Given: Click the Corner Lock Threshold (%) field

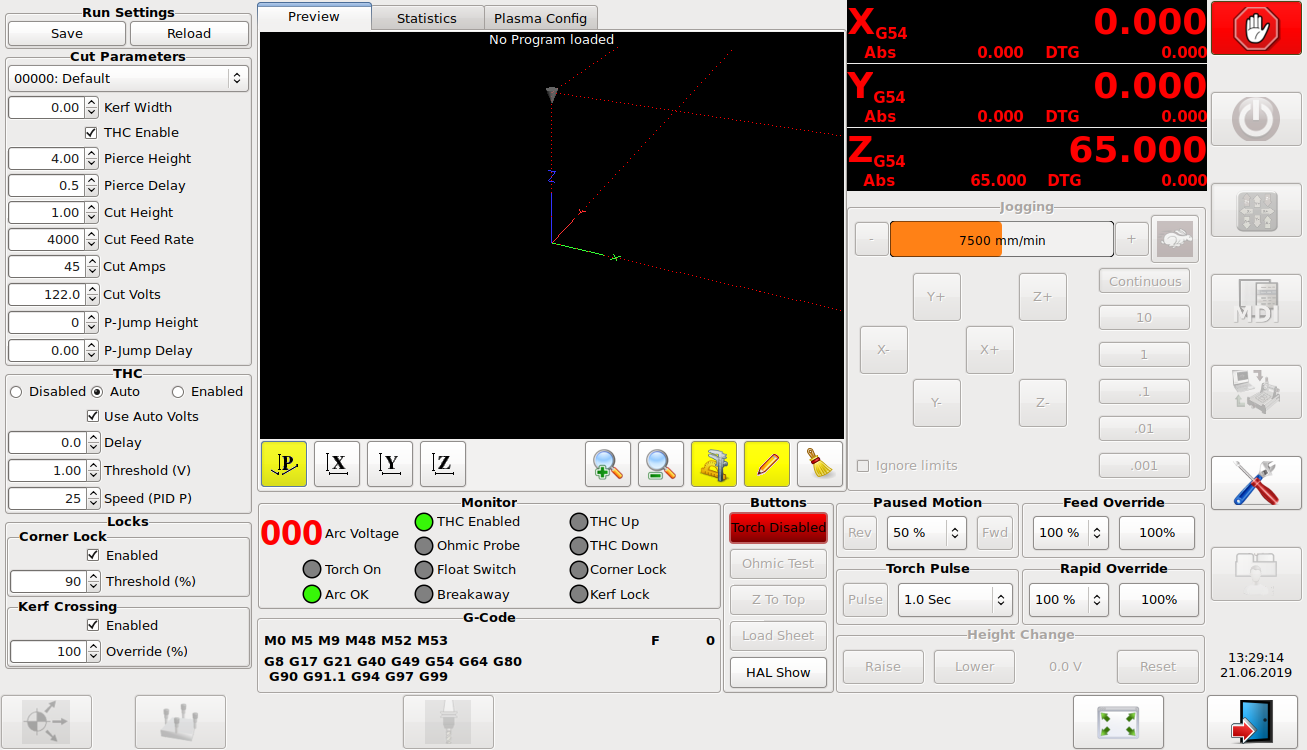Looking at the screenshot, I should pos(48,581).
